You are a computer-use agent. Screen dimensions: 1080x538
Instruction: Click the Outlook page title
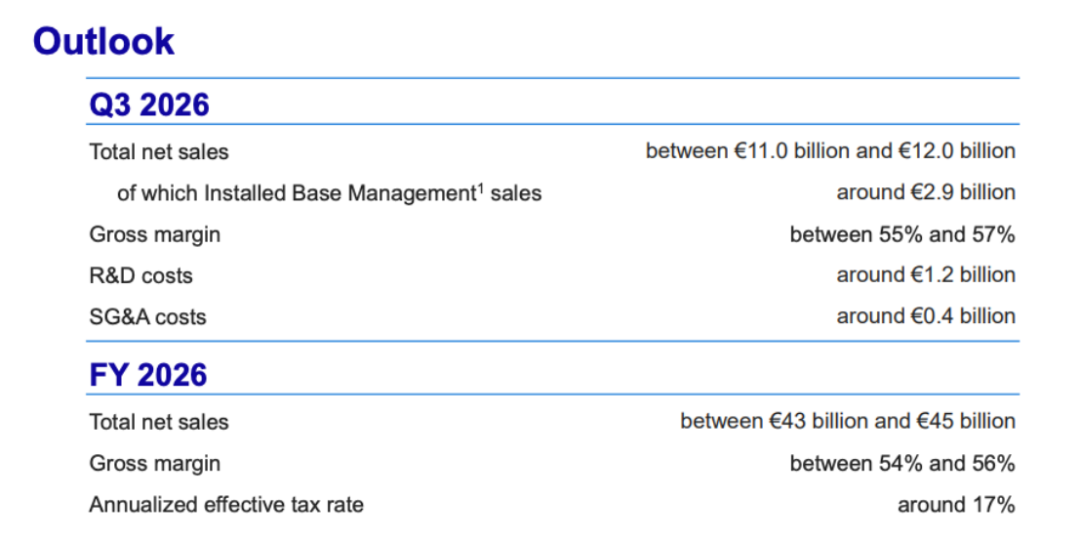103,41
